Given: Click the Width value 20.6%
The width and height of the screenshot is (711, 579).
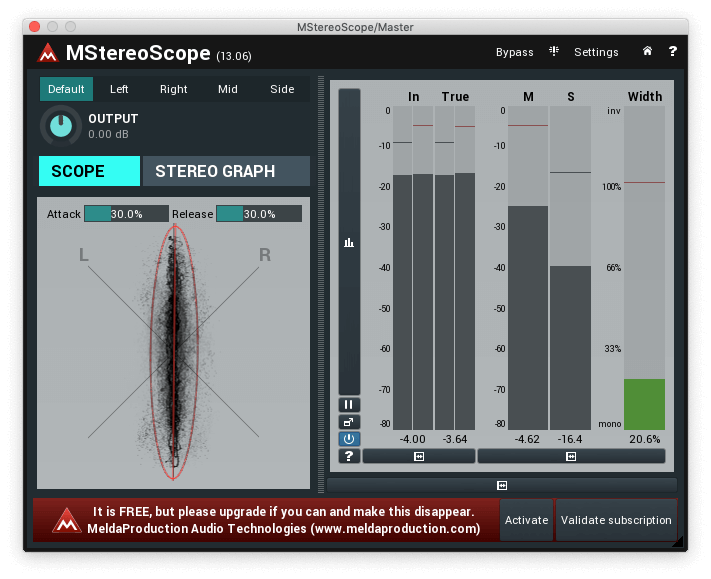Looking at the screenshot, I should 644,439.
